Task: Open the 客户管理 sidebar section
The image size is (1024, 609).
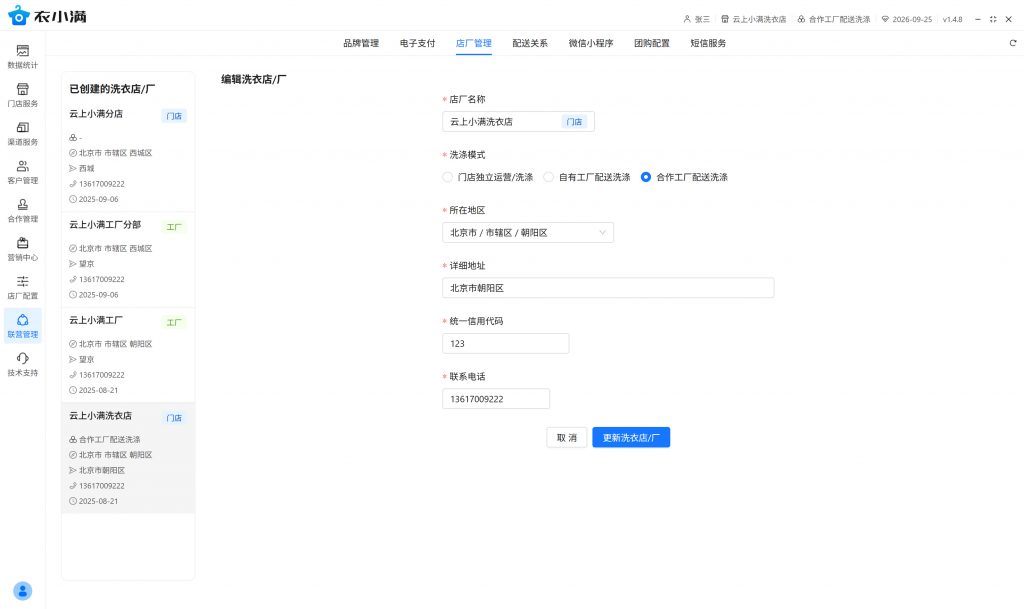Action: [x=22, y=172]
